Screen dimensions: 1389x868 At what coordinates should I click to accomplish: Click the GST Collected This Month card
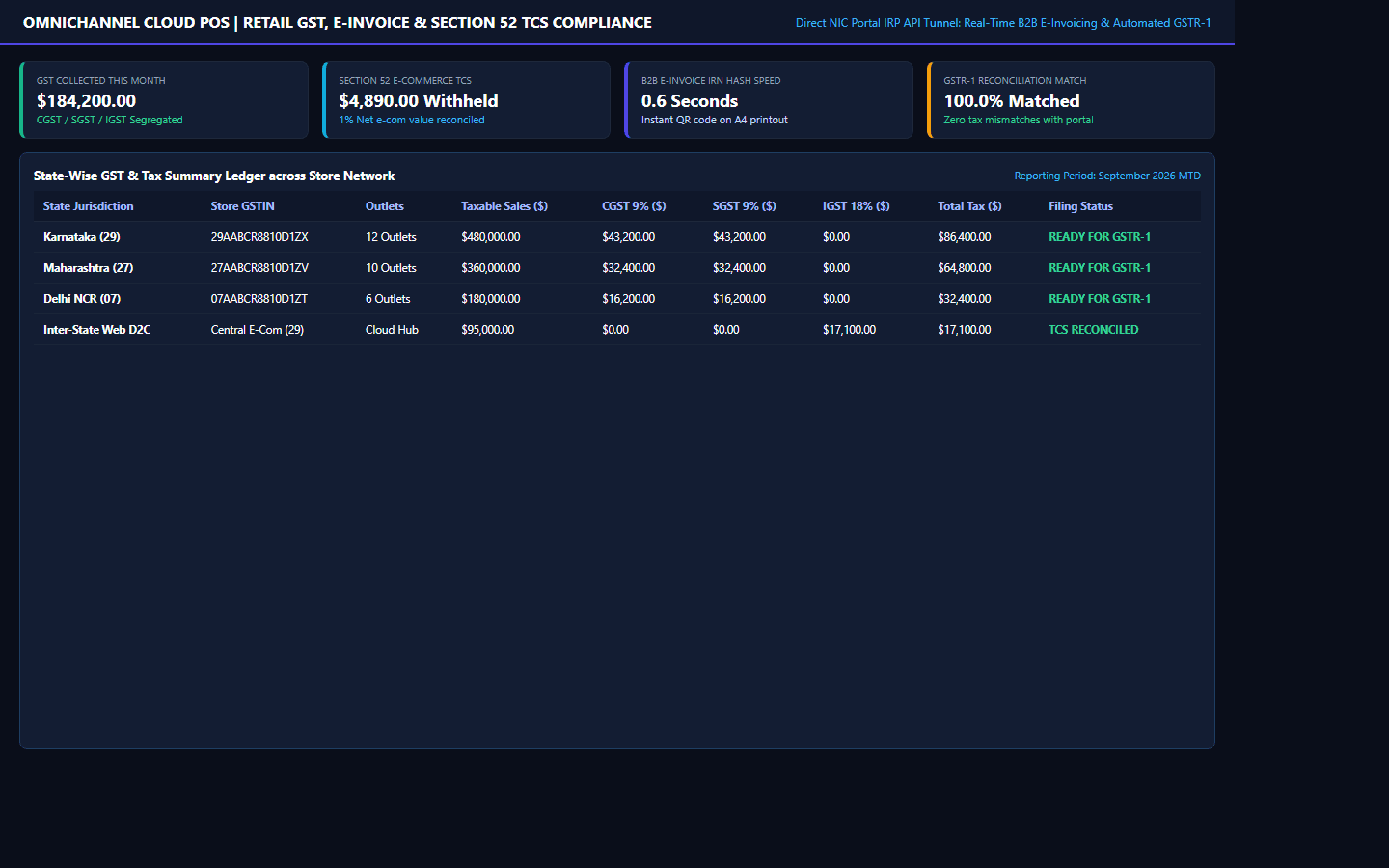point(164,99)
